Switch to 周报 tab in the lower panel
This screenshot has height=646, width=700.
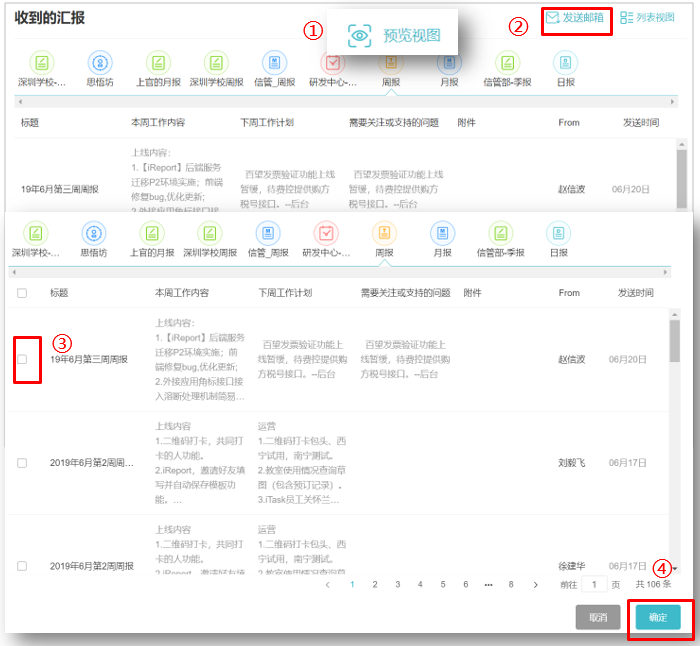384,233
